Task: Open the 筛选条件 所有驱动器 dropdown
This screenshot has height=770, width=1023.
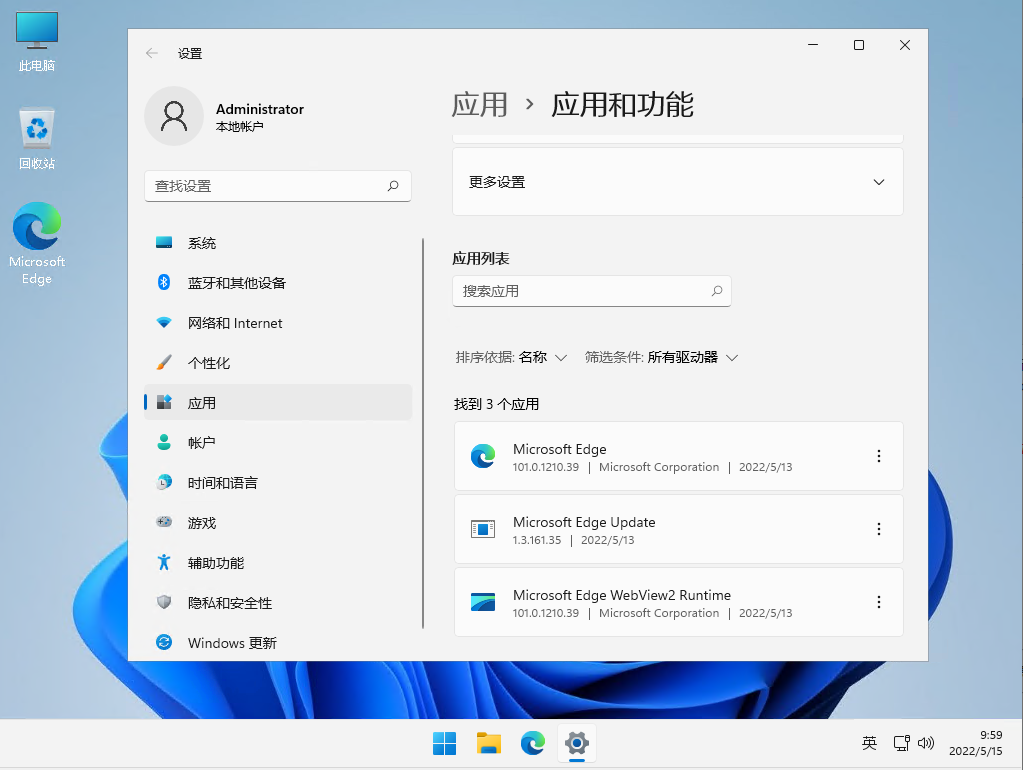Action: pyautogui.click(x=661, y=358)
